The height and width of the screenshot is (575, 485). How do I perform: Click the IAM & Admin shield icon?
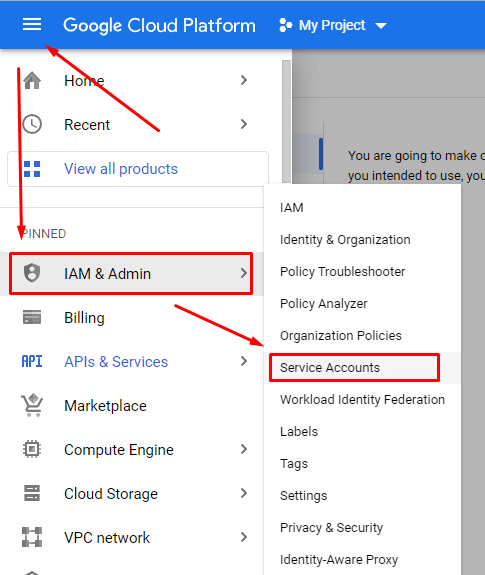point(32,273)
